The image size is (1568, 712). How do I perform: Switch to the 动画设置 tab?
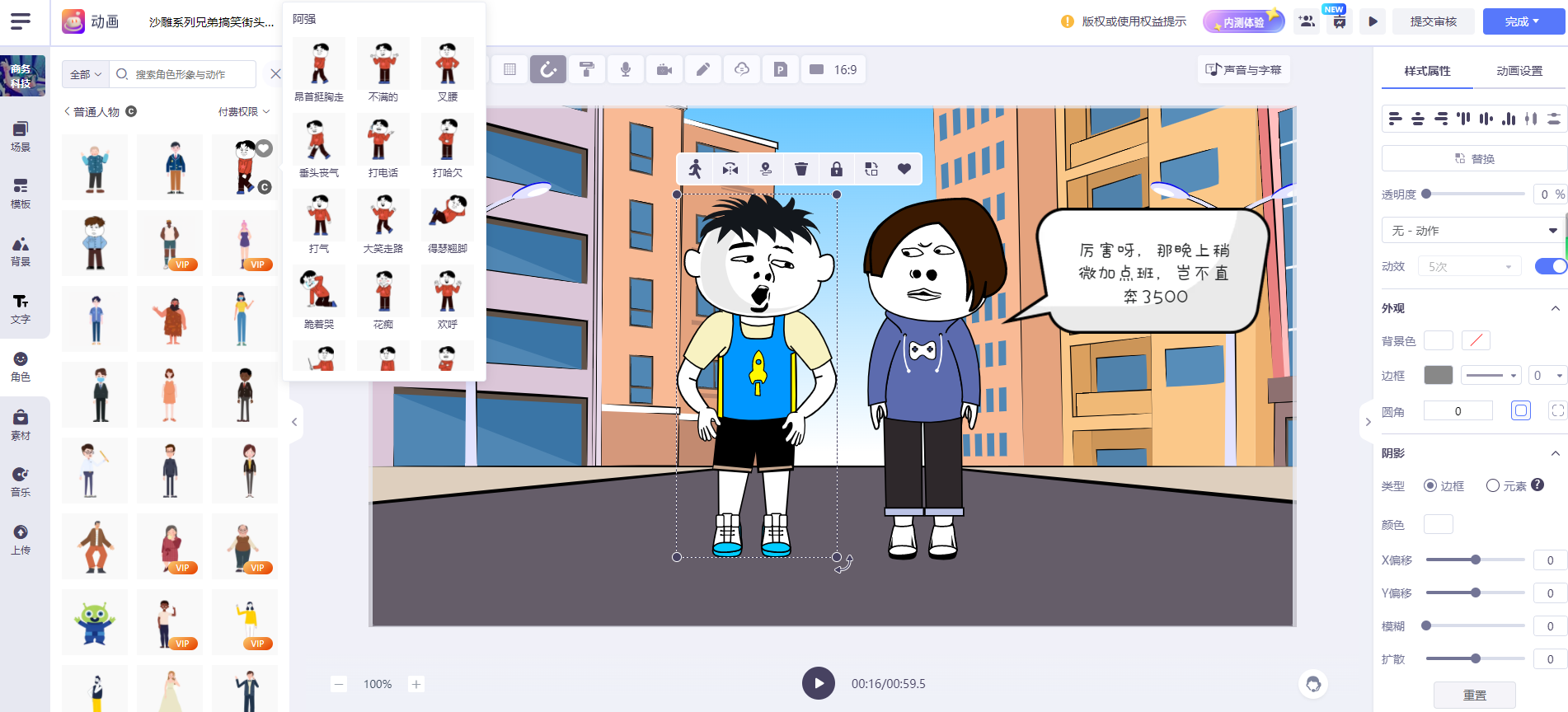pyautogui.click(x=1519, y=71)
